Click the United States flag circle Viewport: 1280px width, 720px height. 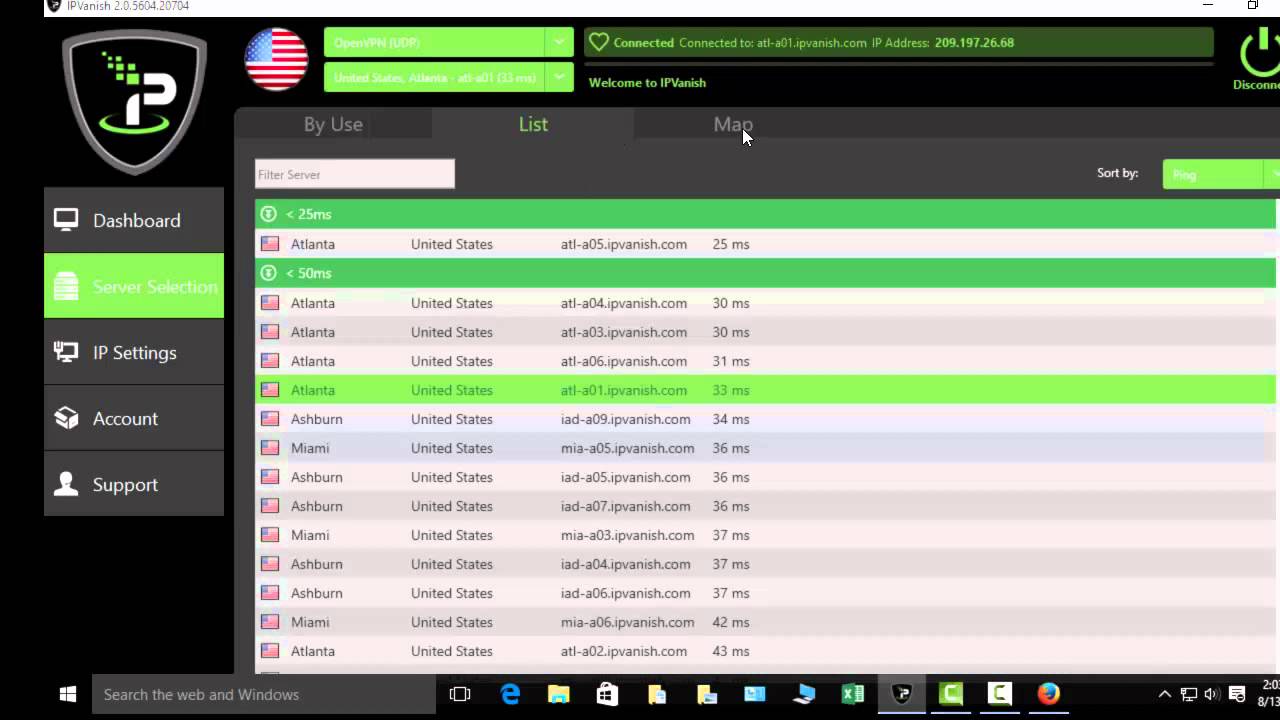tap(276, 59)
